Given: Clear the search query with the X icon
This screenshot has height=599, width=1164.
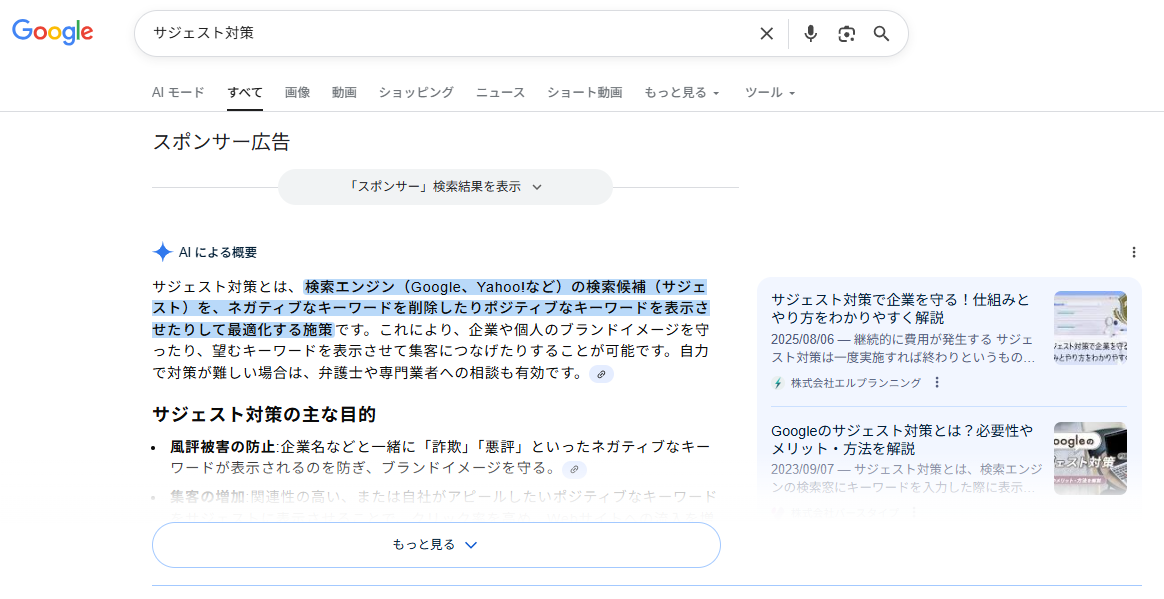Looking at the screenshot, I should tap(766, 33).
